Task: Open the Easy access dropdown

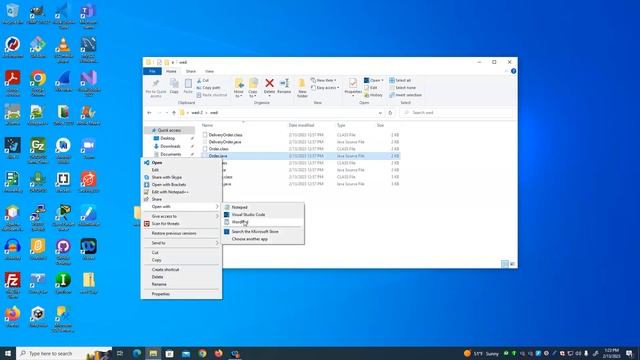Action: point(325,88)
